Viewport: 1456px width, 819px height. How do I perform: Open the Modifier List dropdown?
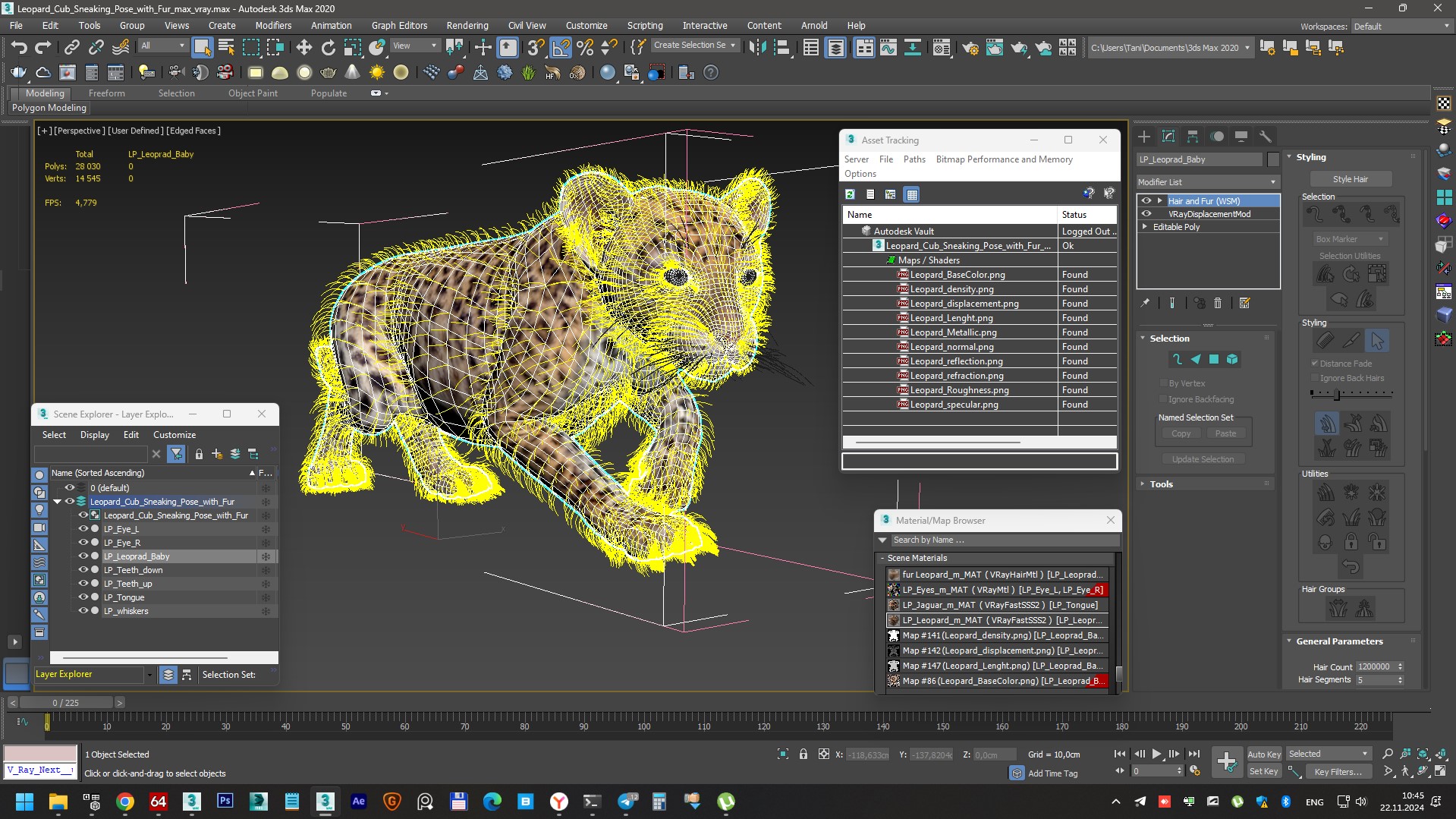point(1208,182)
